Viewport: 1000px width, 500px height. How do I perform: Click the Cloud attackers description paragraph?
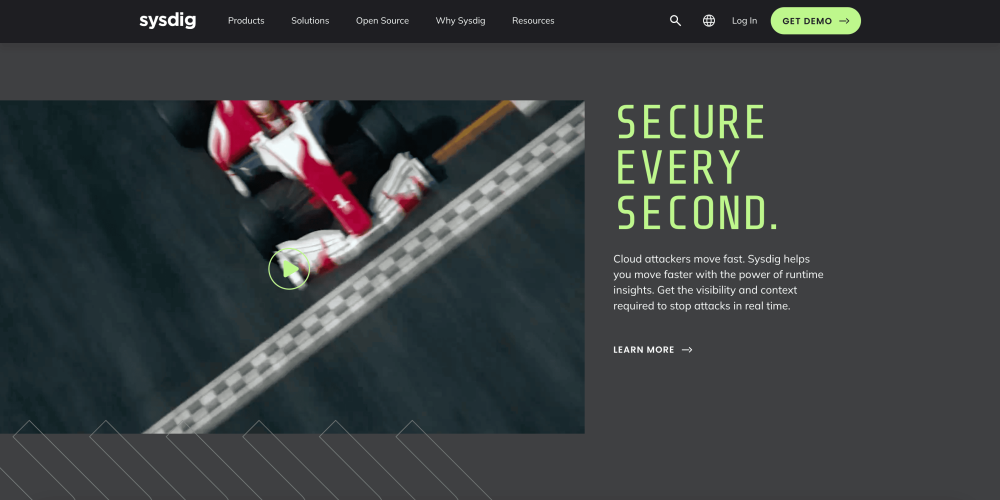click(719, 282)
